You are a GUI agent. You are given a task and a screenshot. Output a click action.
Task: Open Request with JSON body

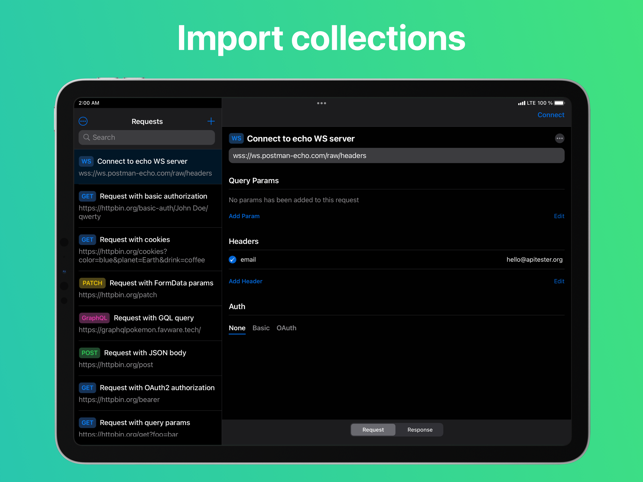point(148,358)
